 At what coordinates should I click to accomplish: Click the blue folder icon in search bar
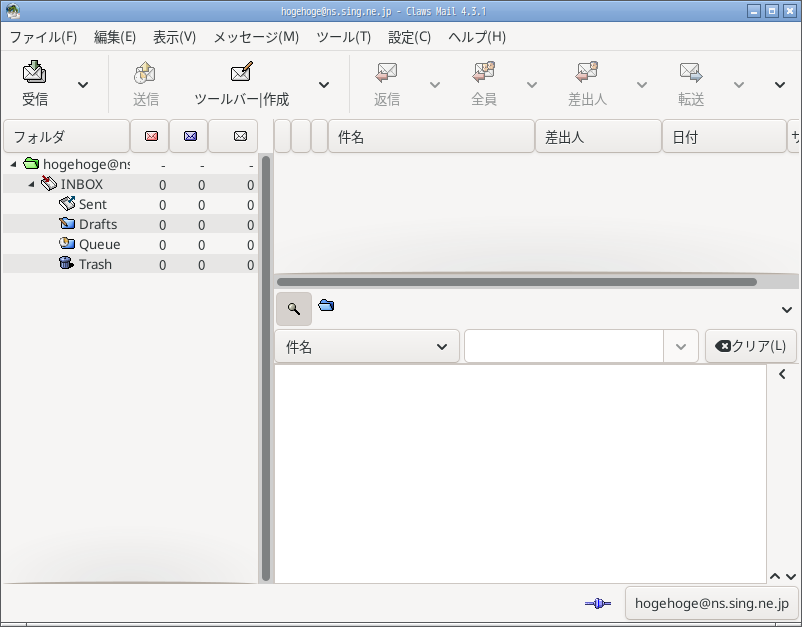point(326,305)
